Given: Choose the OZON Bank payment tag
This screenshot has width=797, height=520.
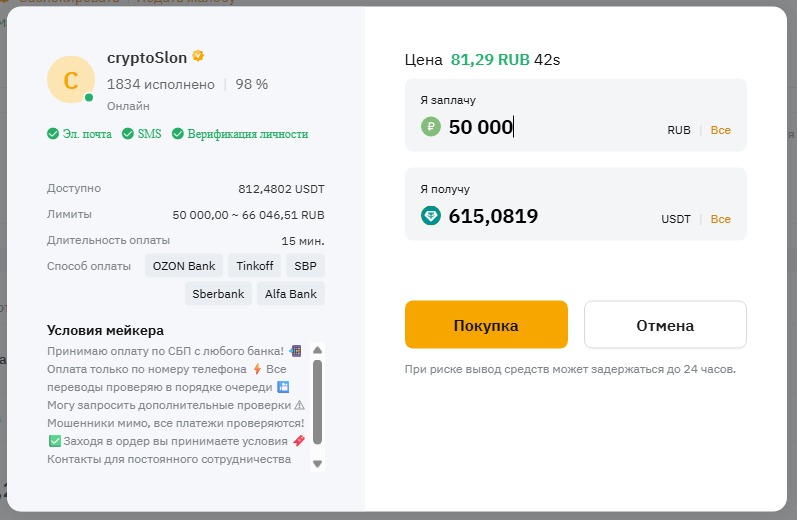Looking at the screenshot, I should point(184,266).
